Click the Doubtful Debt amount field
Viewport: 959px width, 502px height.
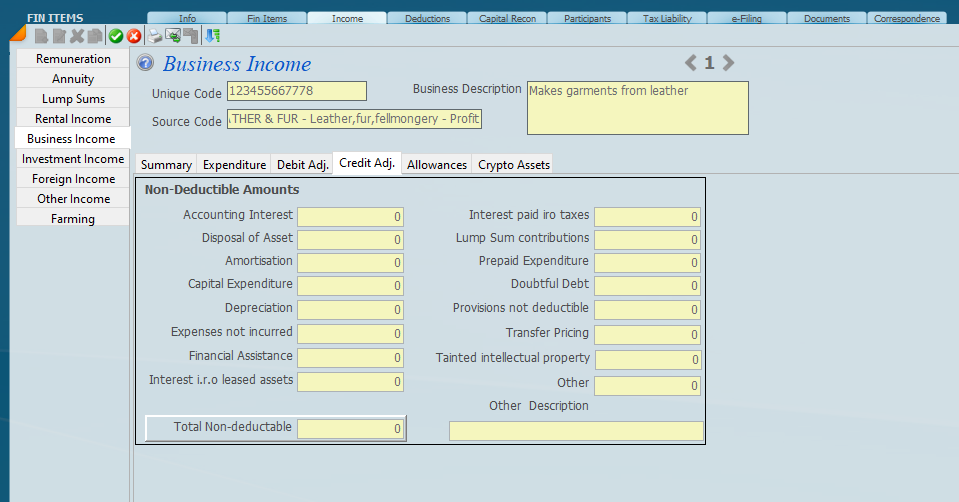[647, 287]
